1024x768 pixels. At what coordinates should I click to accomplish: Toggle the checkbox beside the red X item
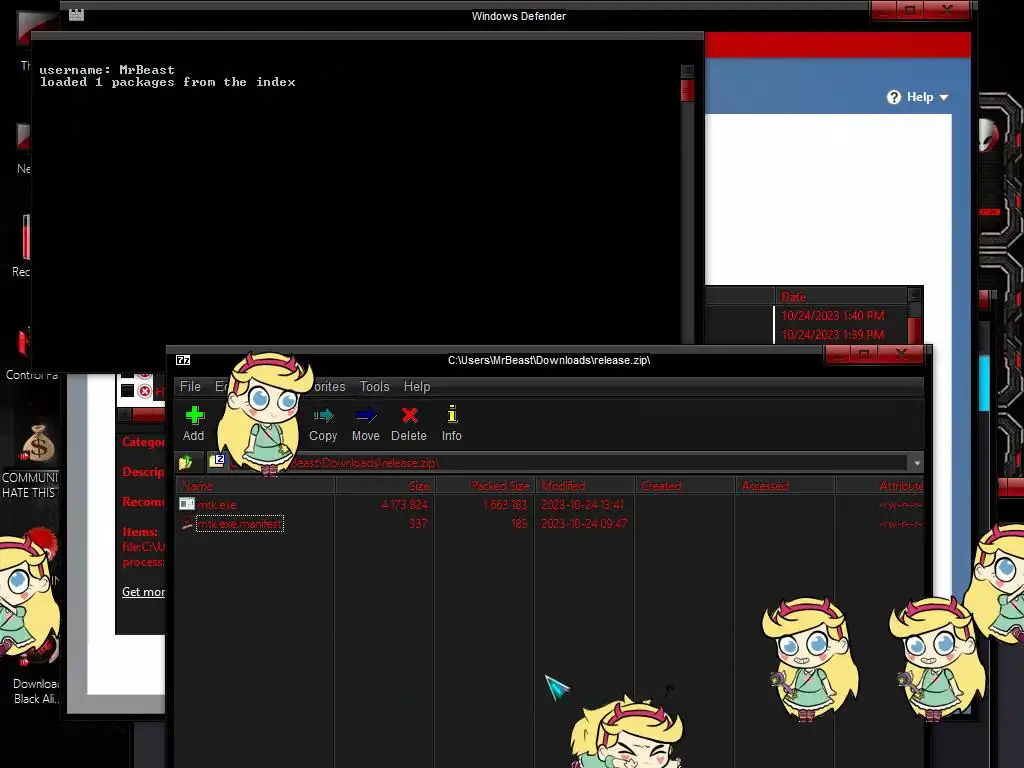[x=127, y=391]
